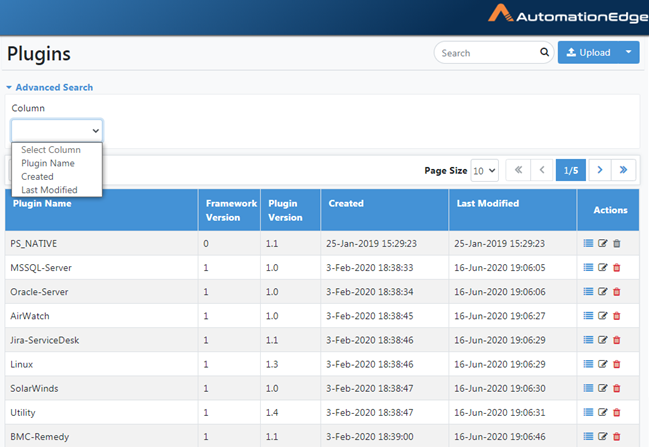Image resolution: width=649 pixels, height=447 pixels.
Task: Edit the SolarWinds plugin
Action: tap(603, 388)
